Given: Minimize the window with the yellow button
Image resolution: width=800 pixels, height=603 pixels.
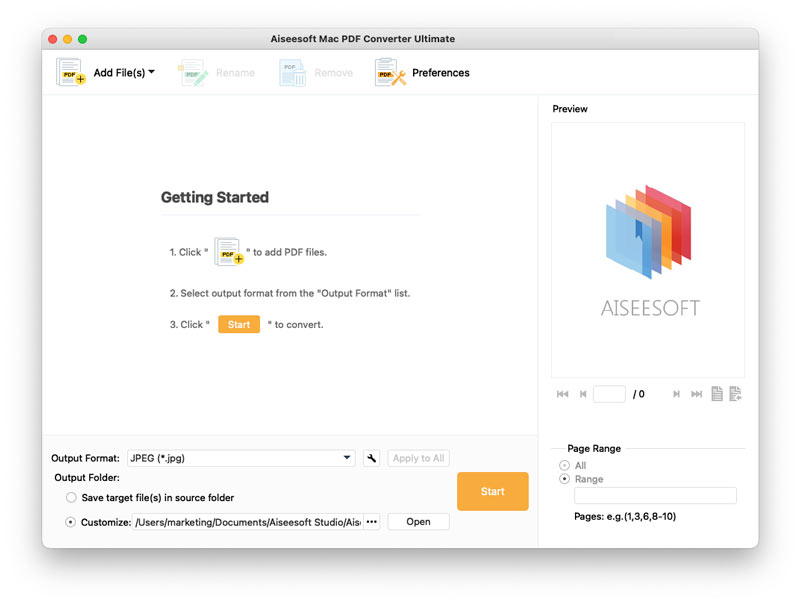Looking at the screenshot, I should pos(67,39).
